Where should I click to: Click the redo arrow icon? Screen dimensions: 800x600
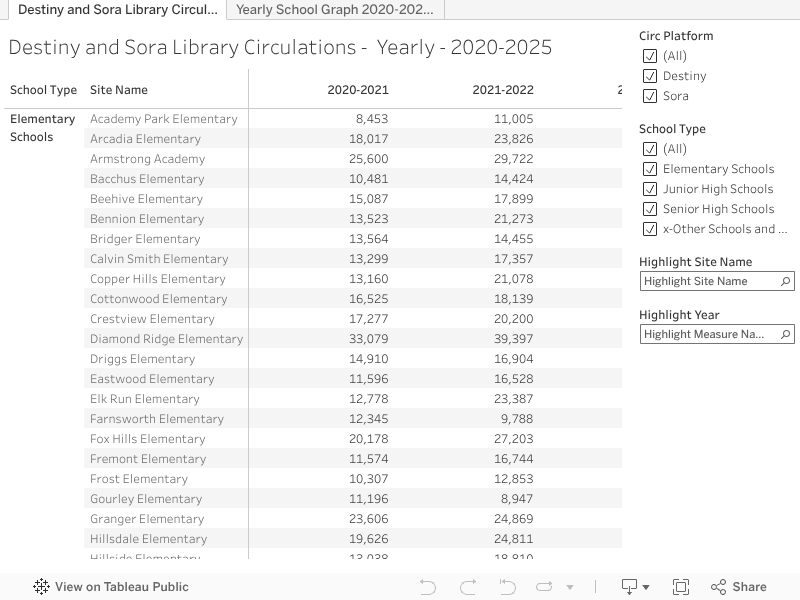467,587
